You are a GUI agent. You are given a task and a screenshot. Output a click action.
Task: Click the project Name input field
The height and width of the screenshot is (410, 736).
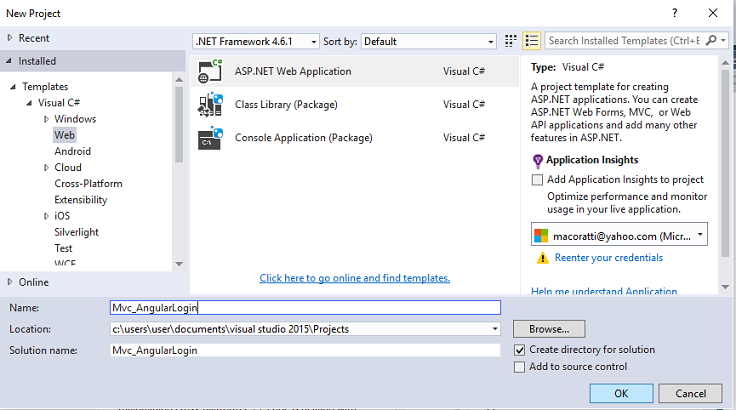pyautogui.click(x=305, y=308)
